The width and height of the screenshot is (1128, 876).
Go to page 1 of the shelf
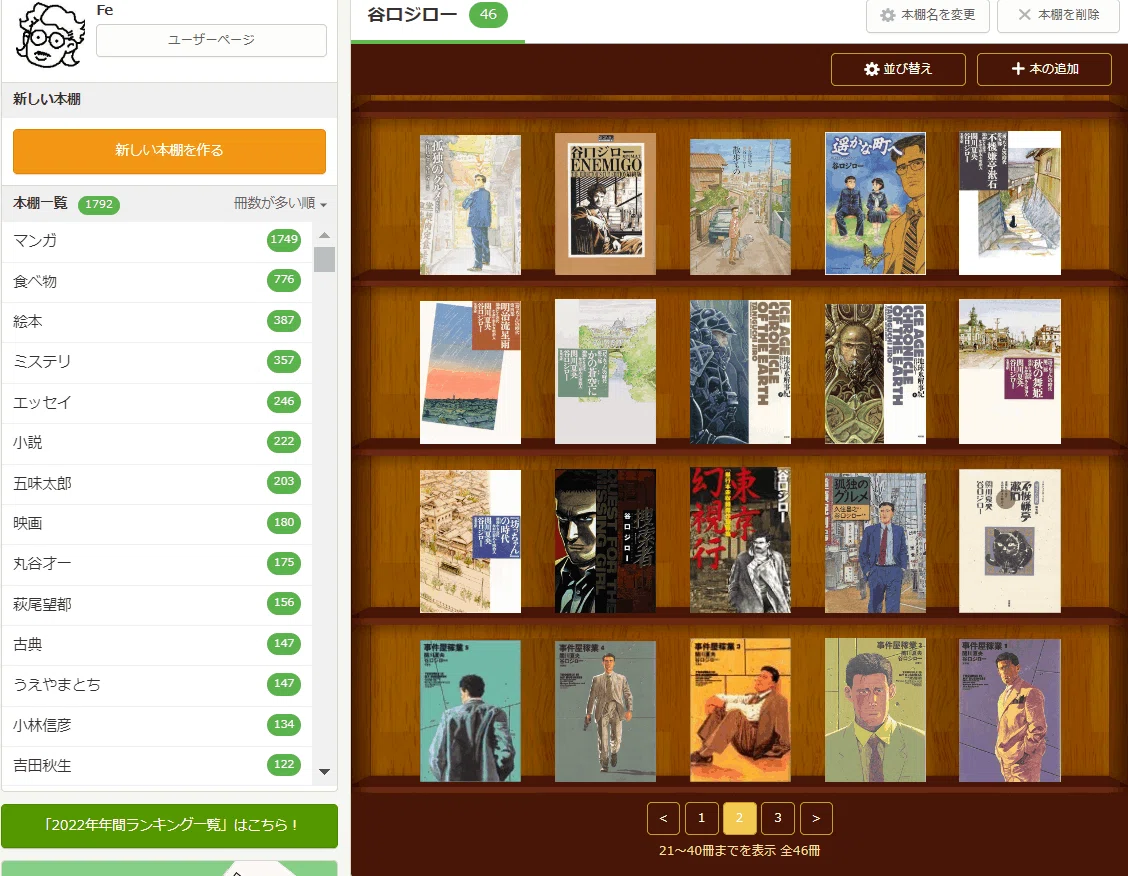click(x=701, y=818)
